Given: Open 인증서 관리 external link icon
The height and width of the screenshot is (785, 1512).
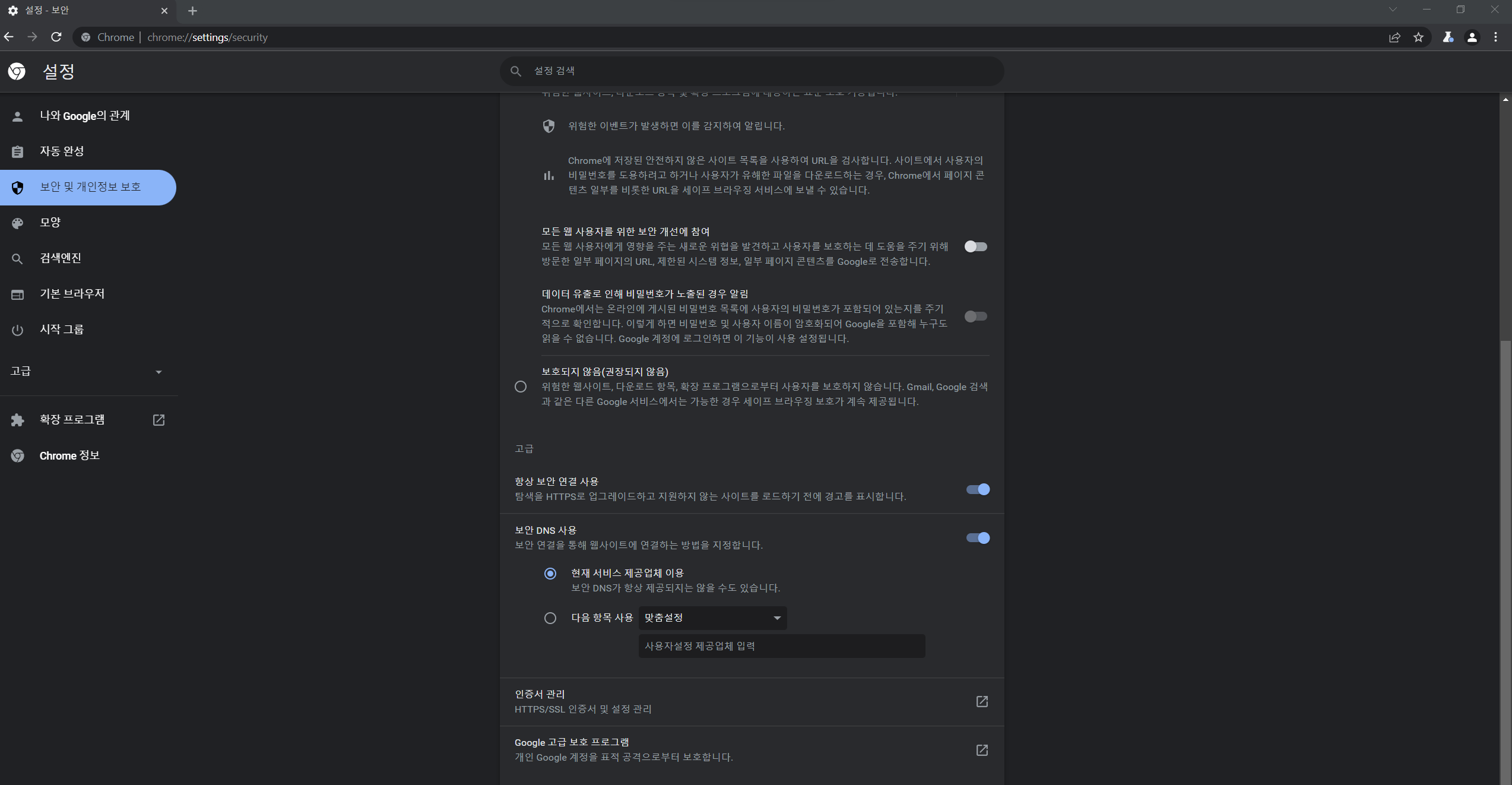Looking at the screenshot, I should 982,701.
